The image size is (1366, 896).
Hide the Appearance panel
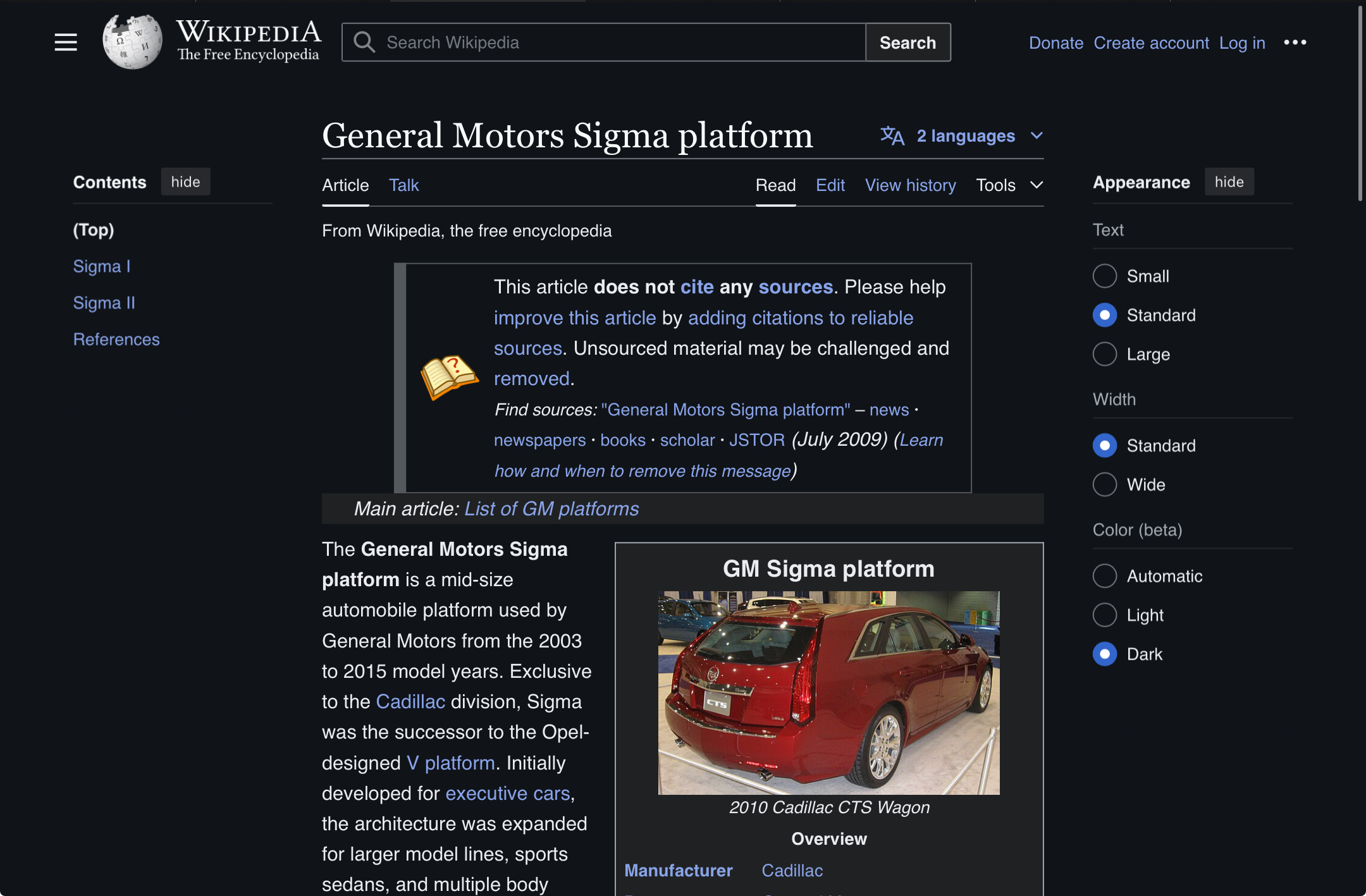tap(1229, 182)
